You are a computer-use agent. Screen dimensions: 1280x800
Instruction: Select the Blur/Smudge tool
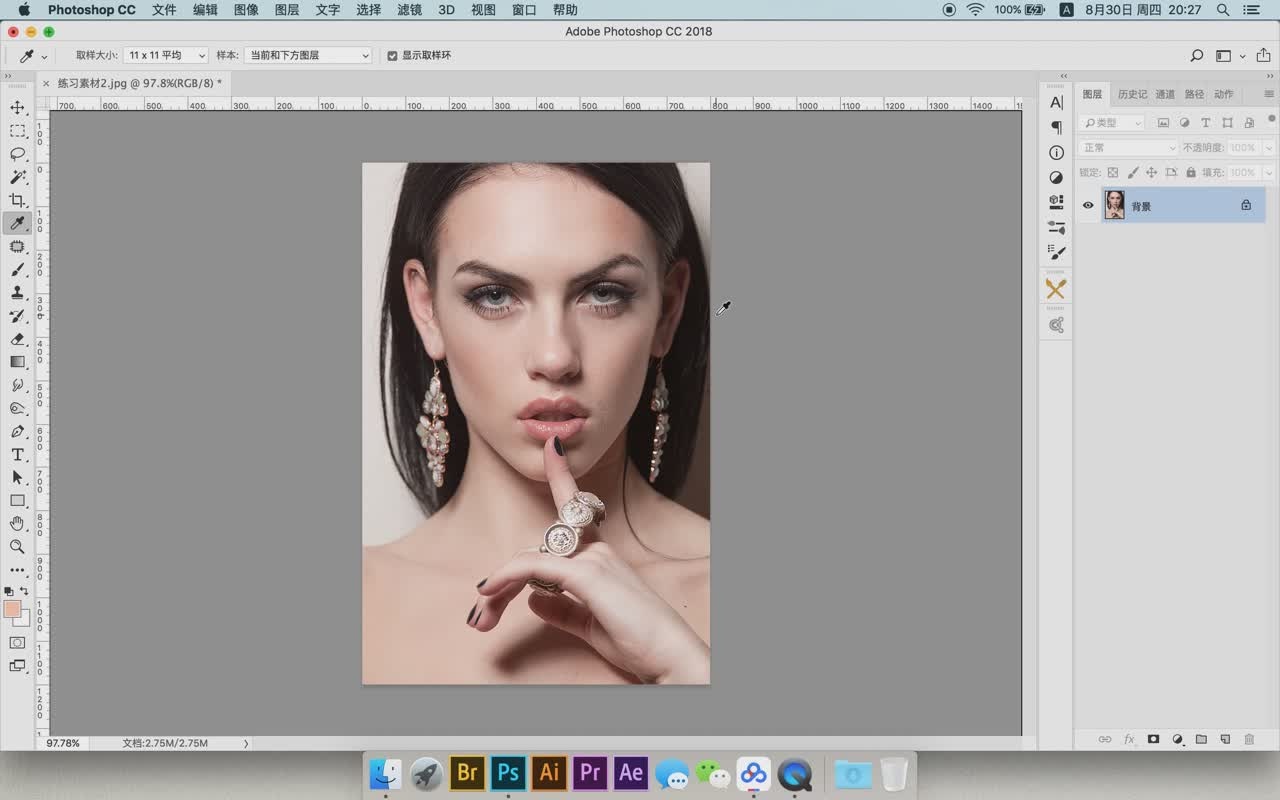click(17, 385)
